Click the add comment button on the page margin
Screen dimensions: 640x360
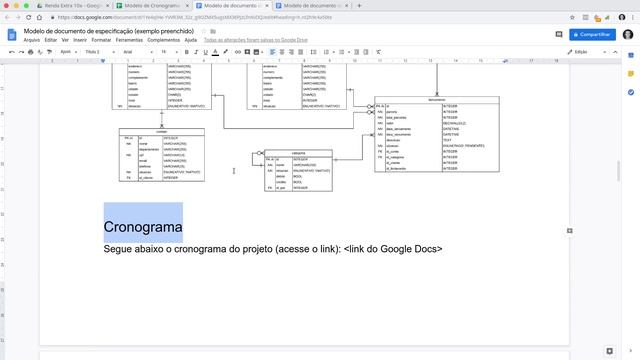click(569, 231)
